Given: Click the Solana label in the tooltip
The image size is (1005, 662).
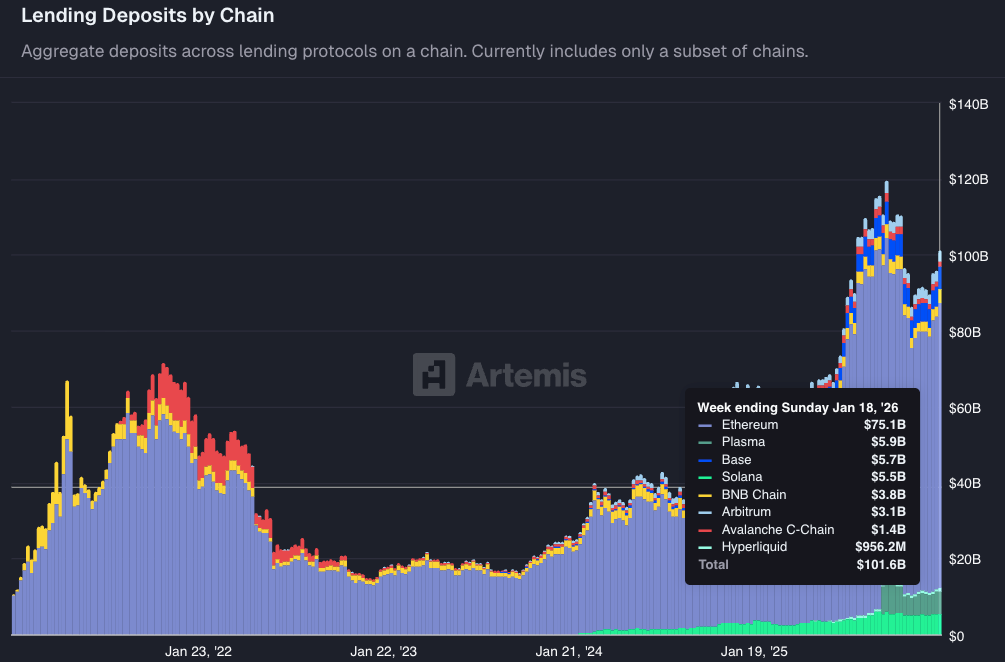Looking at the screenshot, I should (742, 477).
